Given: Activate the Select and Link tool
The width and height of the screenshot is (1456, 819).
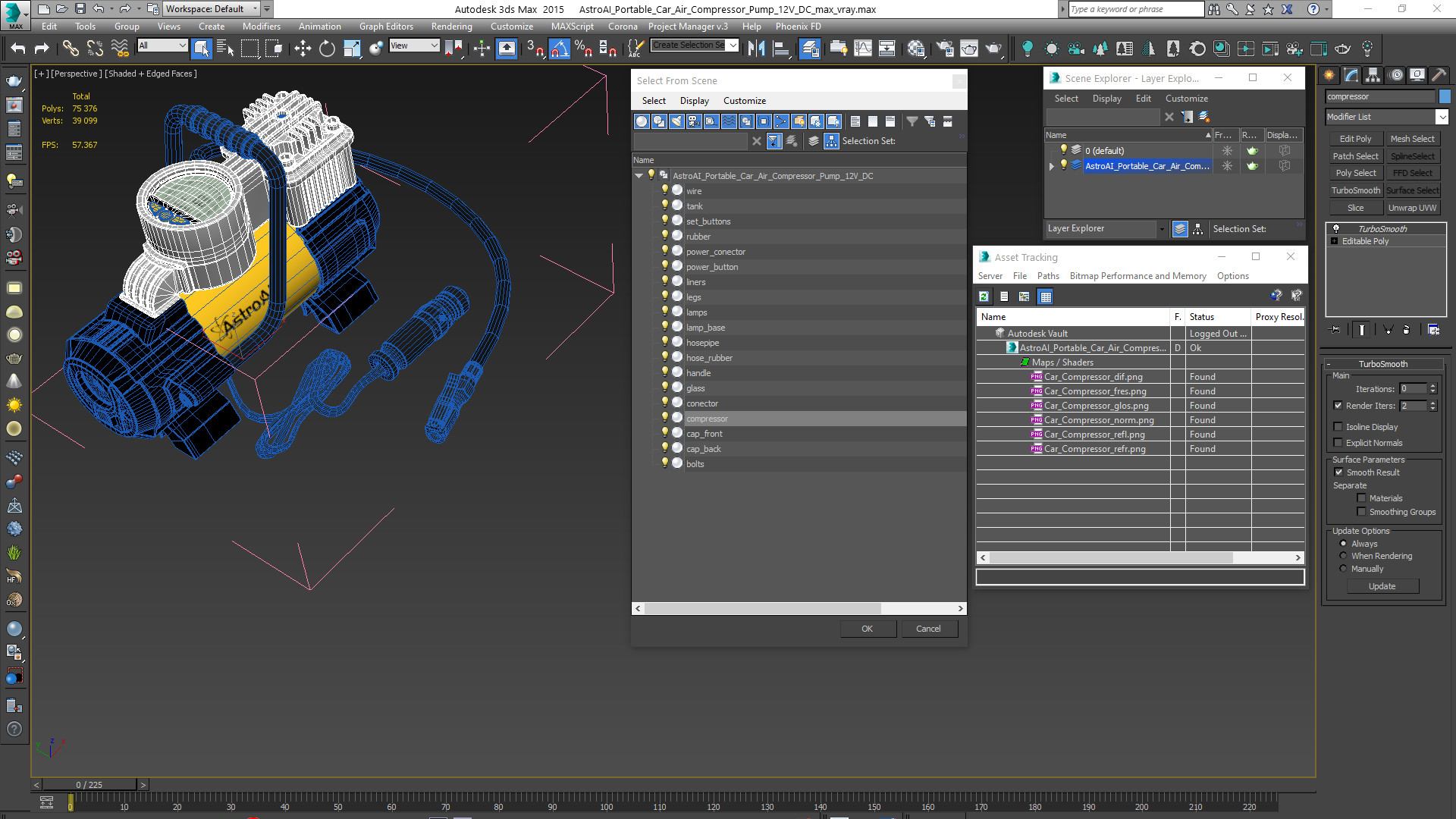Looking at the screenshot, I should pyautogui.click(x=71, y=49).
